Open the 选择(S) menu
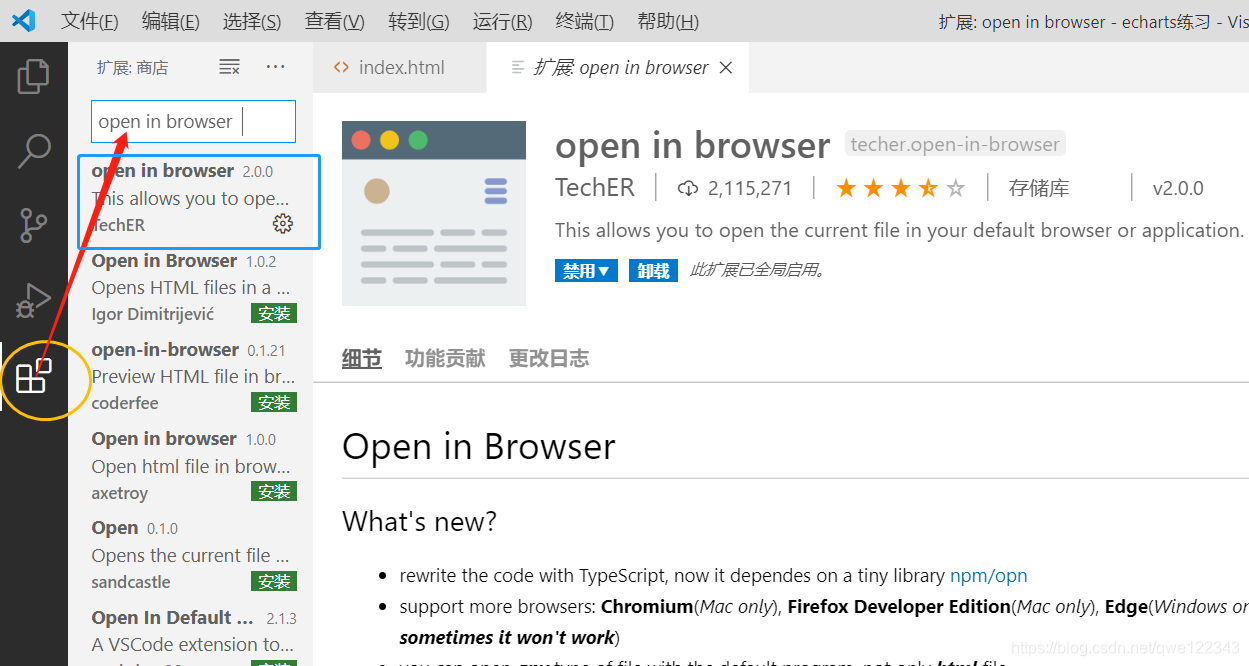 252,21
